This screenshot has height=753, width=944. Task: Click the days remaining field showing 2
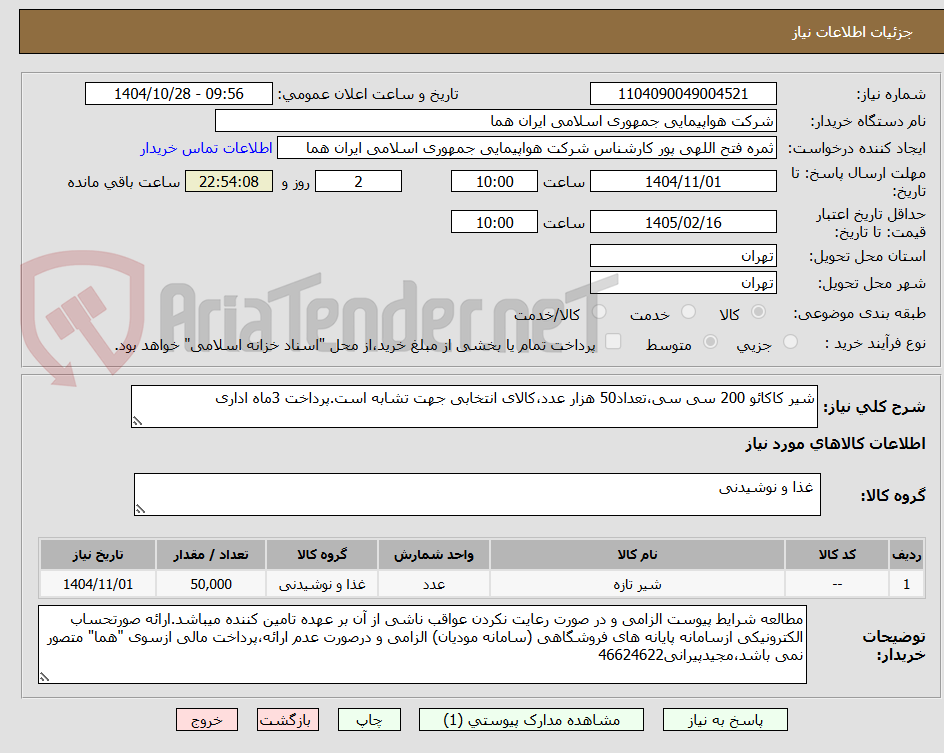pyautogui.click(x=358, y=181)
